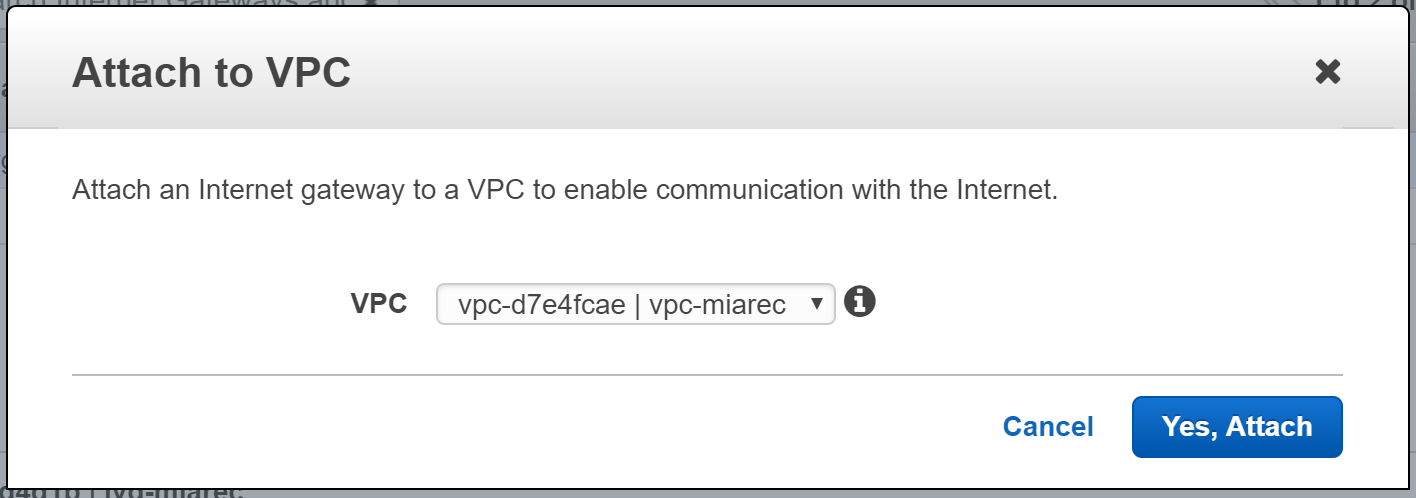Click the horizontal divider above footer buttons
The height and width of the screenshot is (498, 1416).
tap(707, 375)
